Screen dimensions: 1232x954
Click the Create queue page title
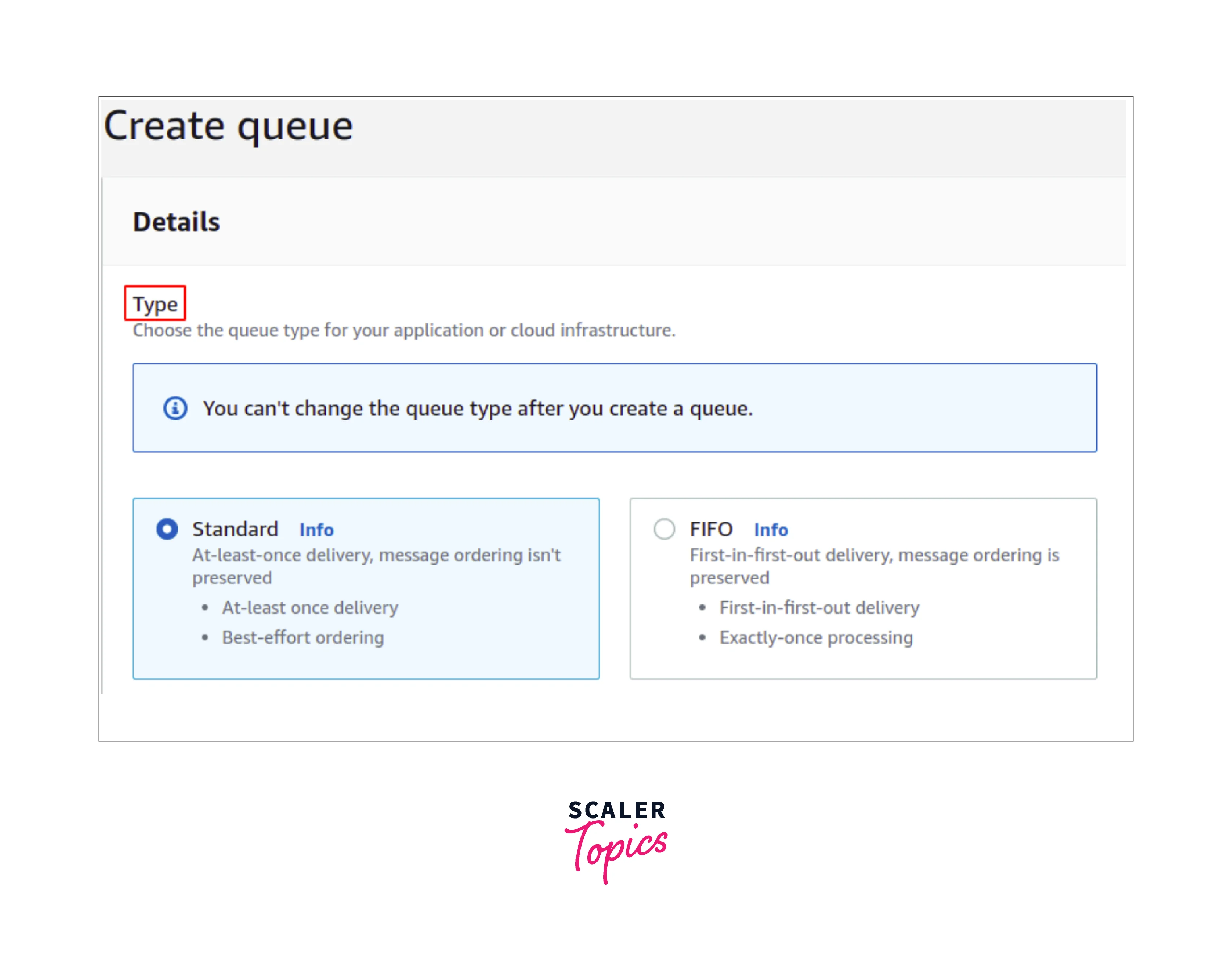(228, 126)
